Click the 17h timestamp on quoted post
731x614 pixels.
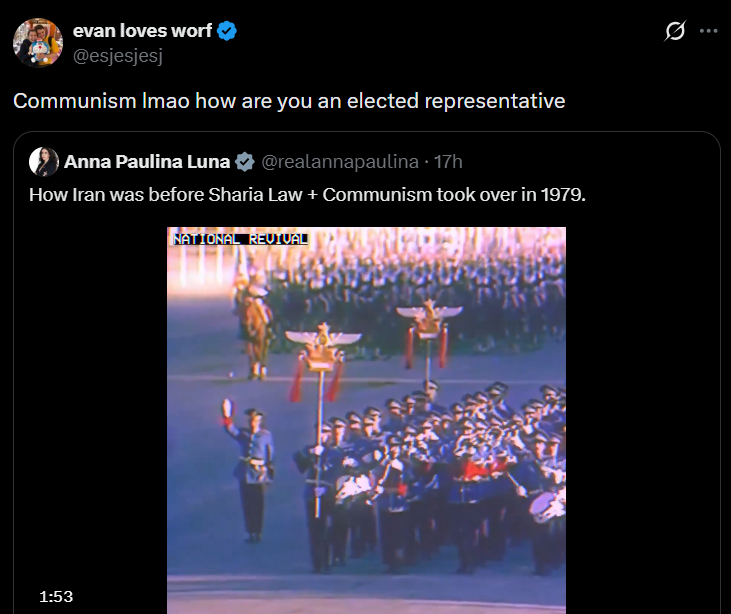point(448,162)
